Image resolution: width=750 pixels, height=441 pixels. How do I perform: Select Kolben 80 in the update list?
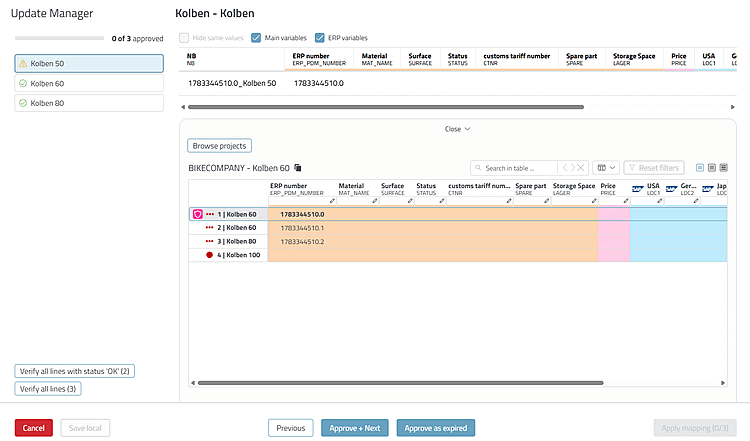(89, 103)
